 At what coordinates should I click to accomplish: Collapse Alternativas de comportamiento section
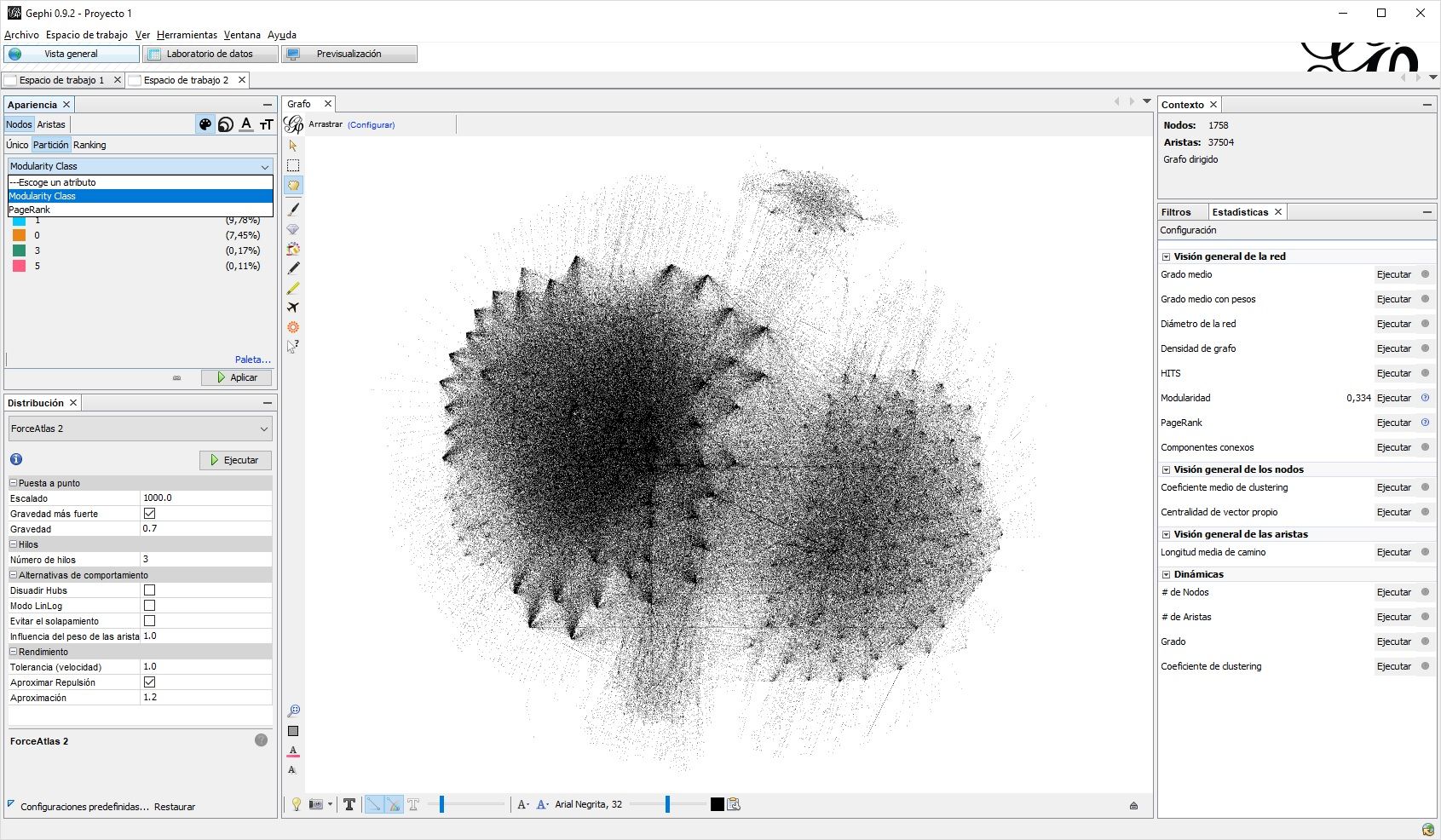coord(14,575)
